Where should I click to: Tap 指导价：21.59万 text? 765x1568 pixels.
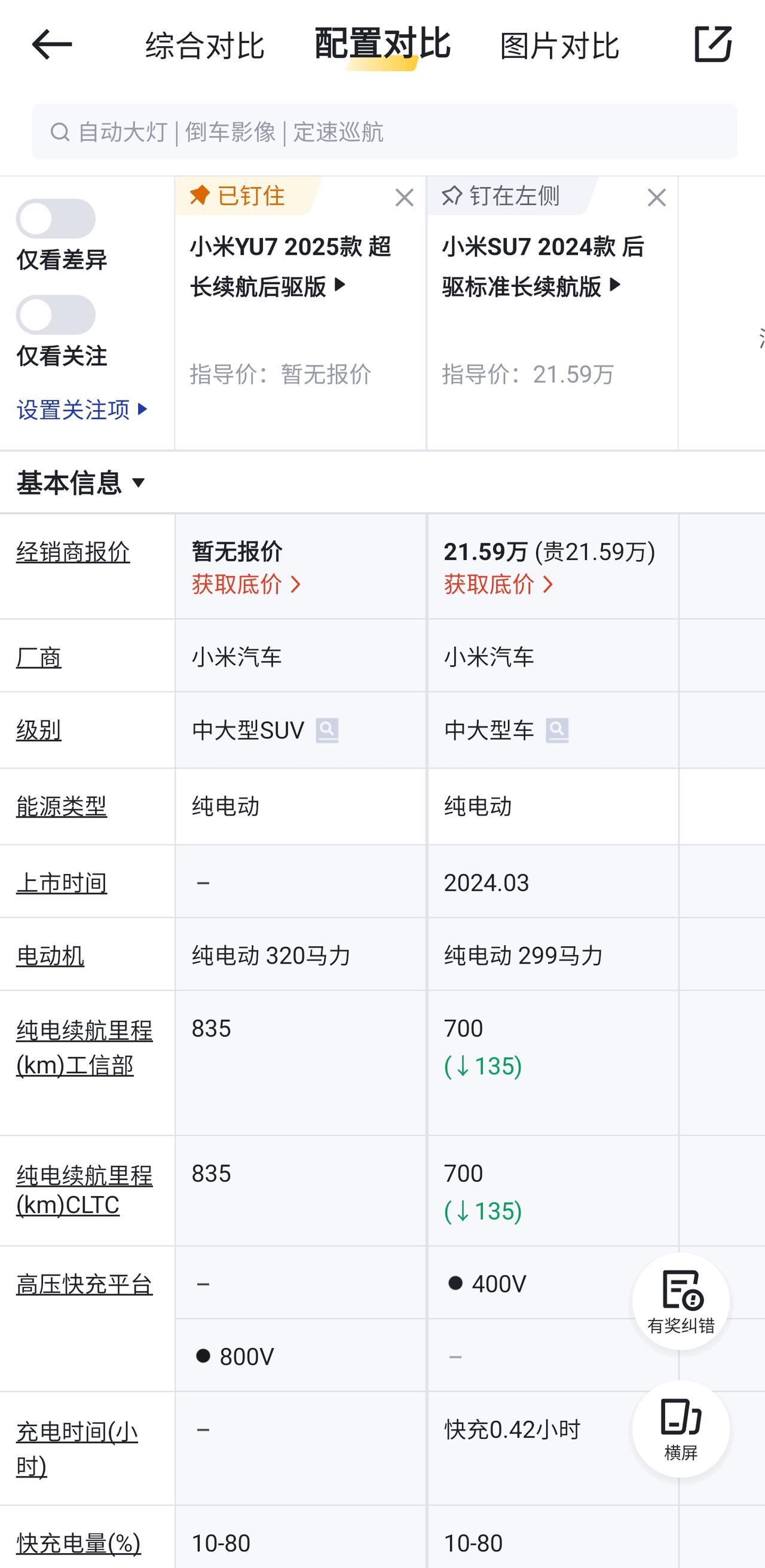point(528,374)
